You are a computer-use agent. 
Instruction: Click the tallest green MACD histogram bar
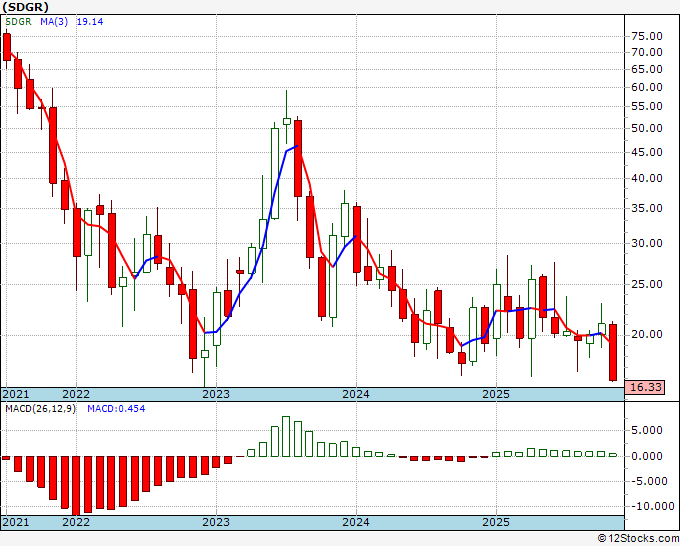[x=286, y=436]
